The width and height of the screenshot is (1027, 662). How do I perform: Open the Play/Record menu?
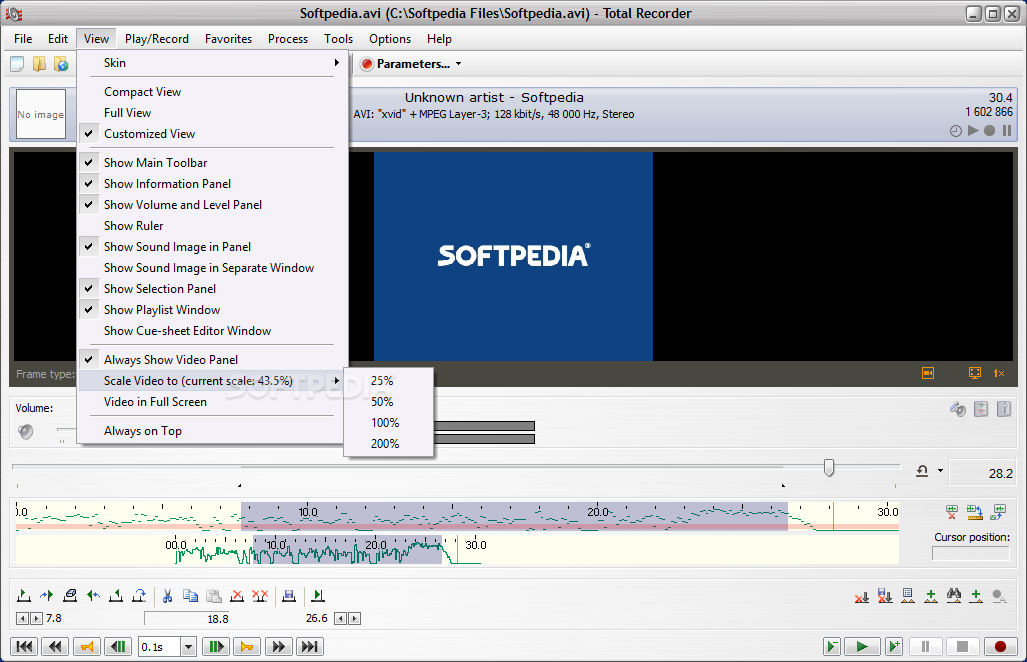coord(157,39)
